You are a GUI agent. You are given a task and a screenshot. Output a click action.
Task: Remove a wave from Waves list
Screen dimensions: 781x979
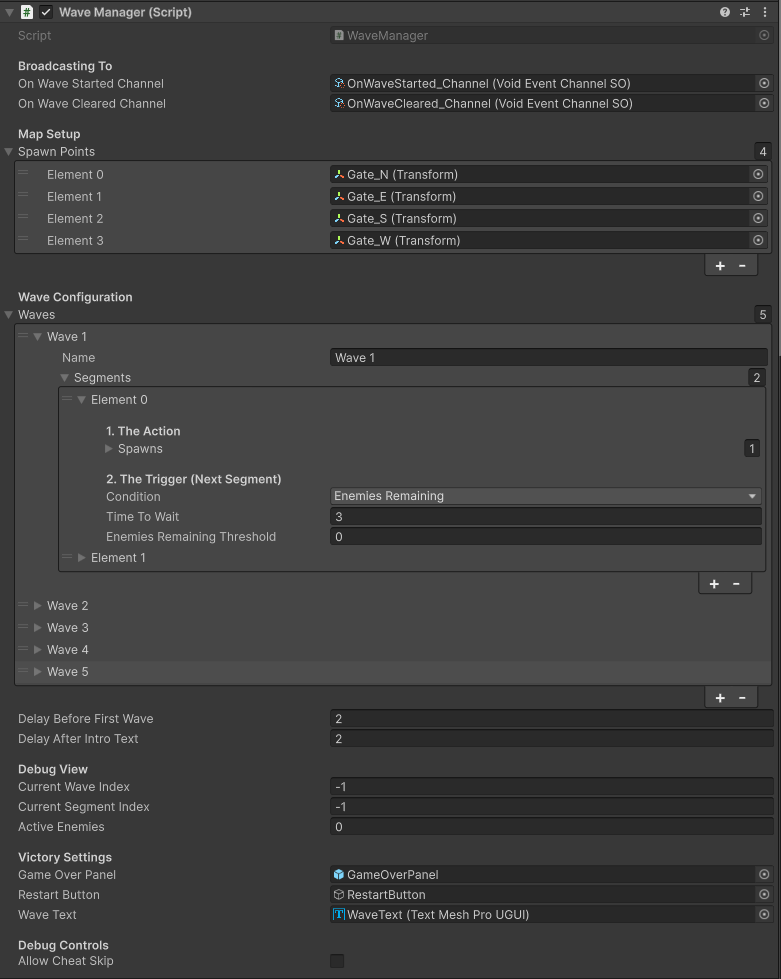(742, 698)
